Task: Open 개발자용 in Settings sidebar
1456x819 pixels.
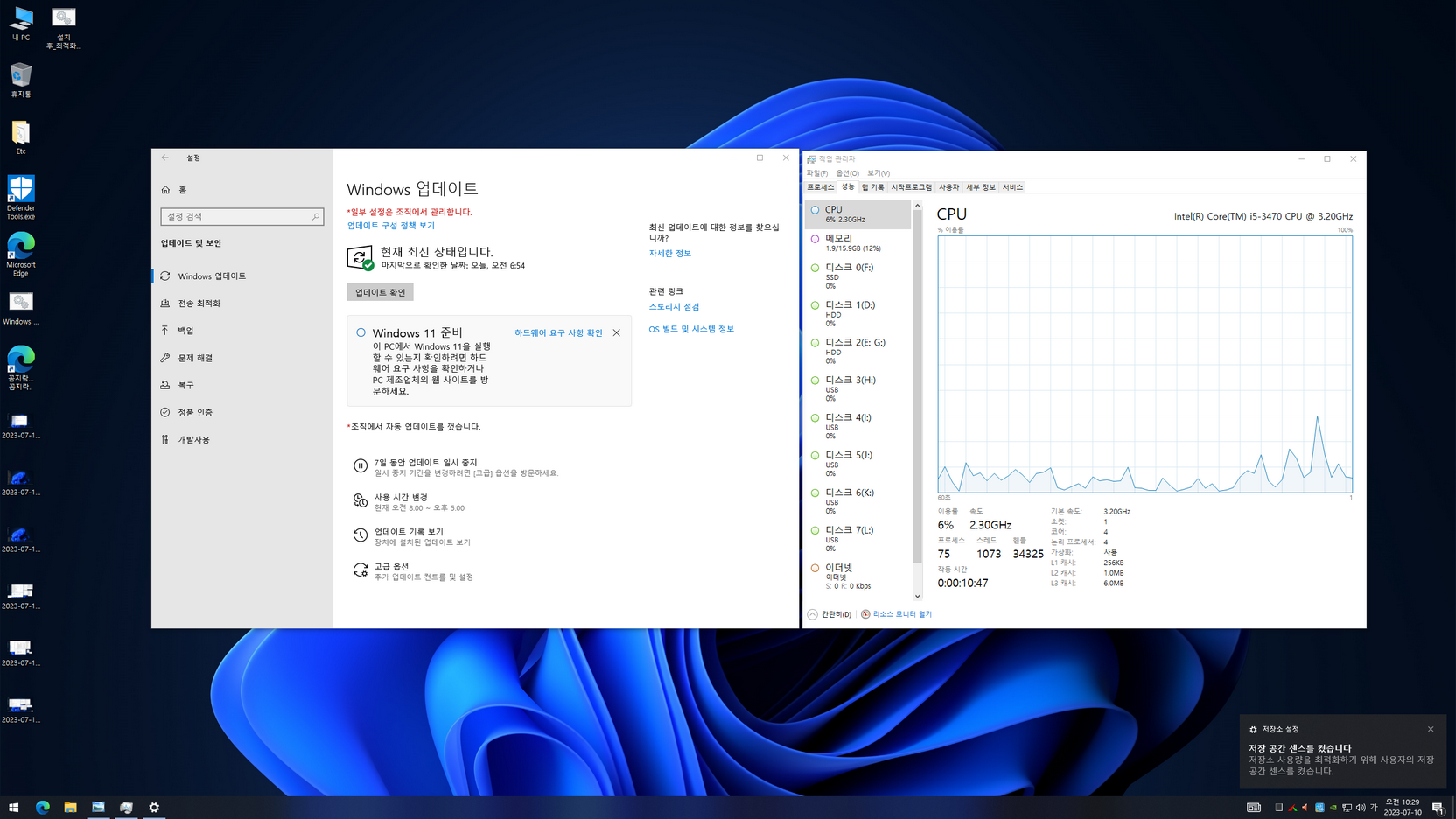Action: click(242, 440)
